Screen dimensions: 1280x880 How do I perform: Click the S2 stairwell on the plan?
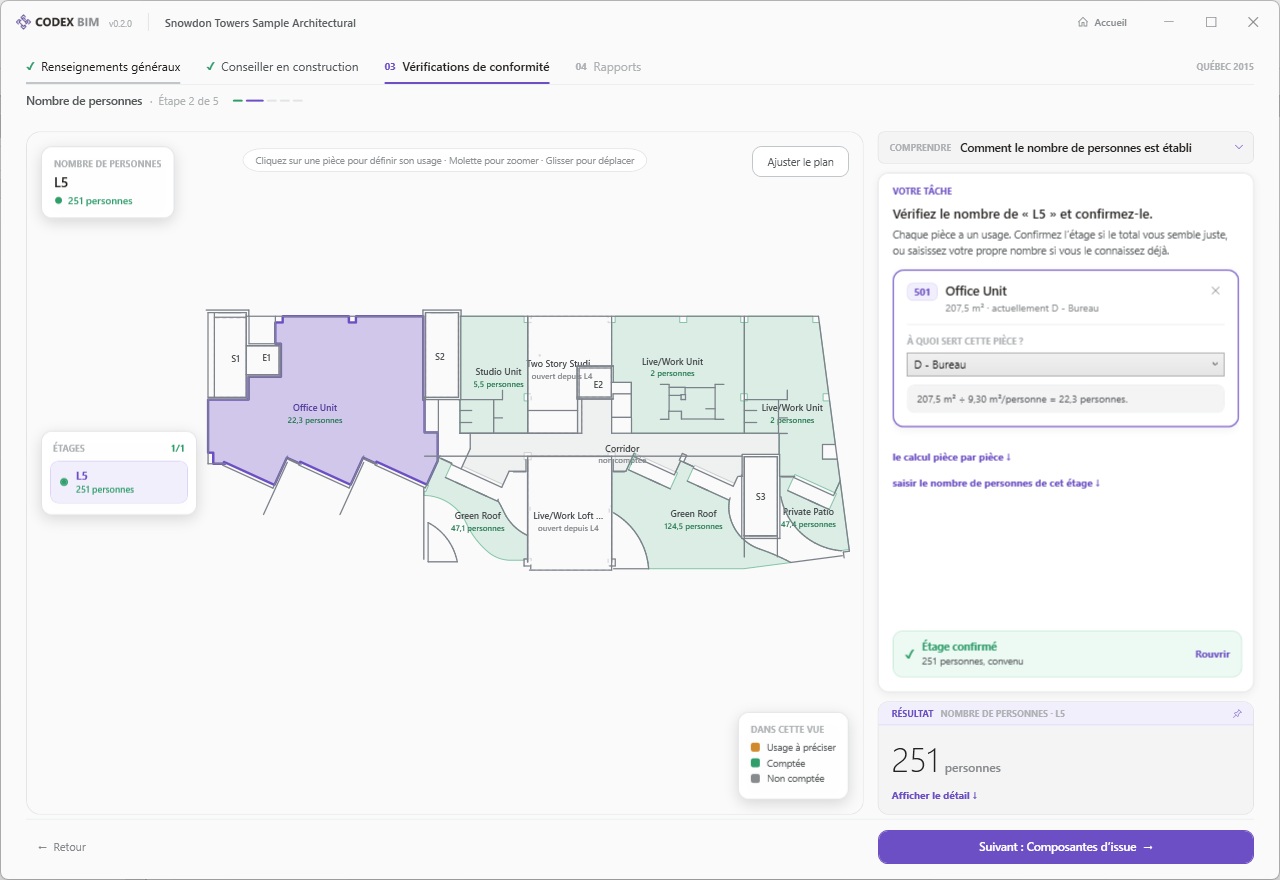pyautogui.click(x=440, y=356)
